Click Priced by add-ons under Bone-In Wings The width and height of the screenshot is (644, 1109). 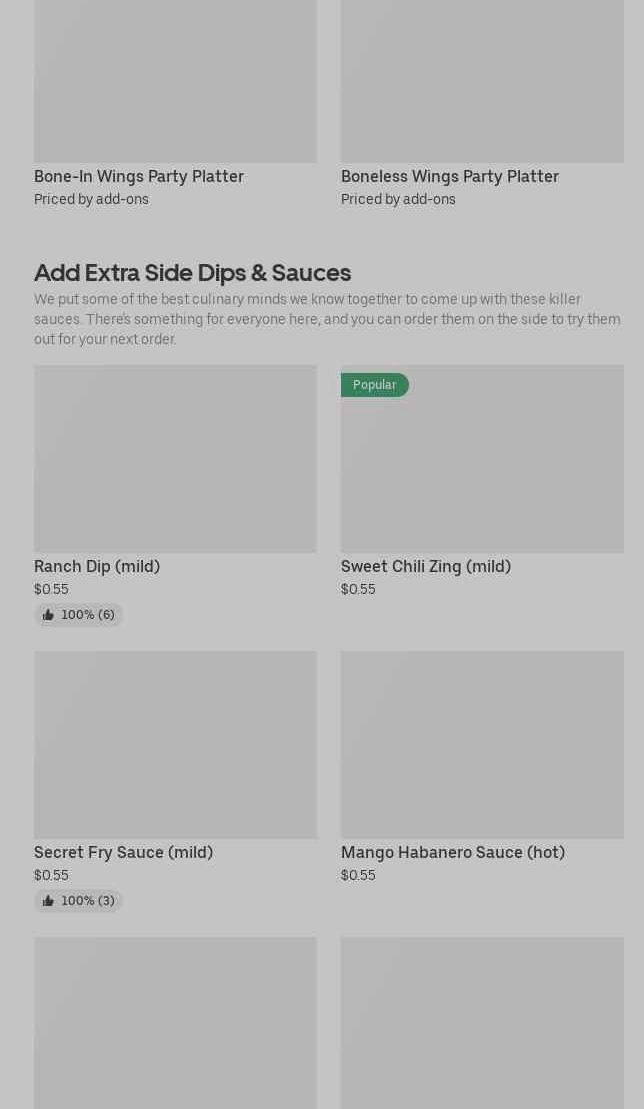pos(91,199)
